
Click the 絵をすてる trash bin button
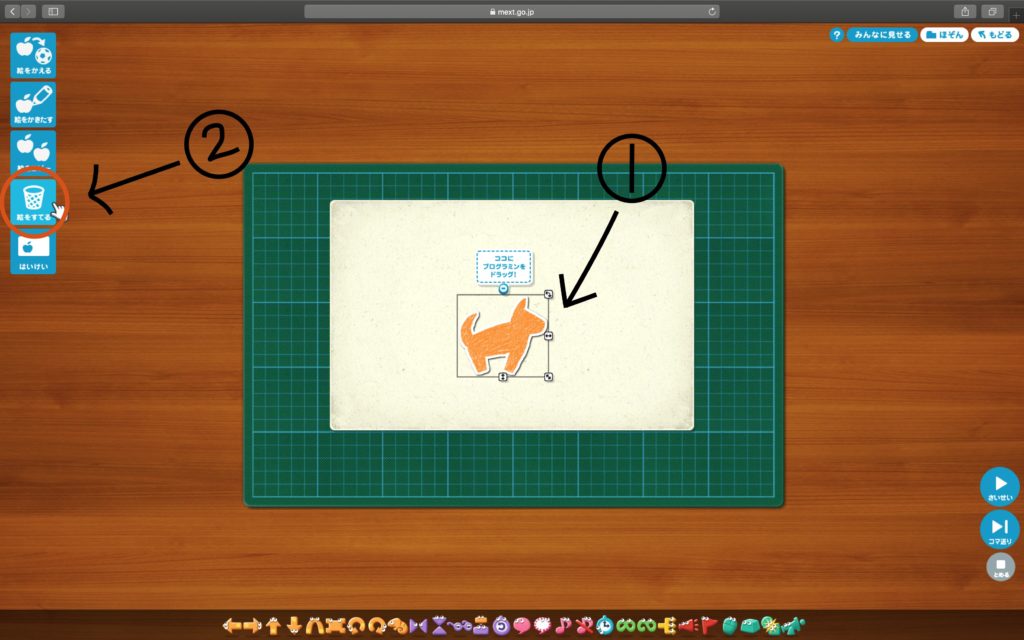pyautogui.click(x=33, y=201)
